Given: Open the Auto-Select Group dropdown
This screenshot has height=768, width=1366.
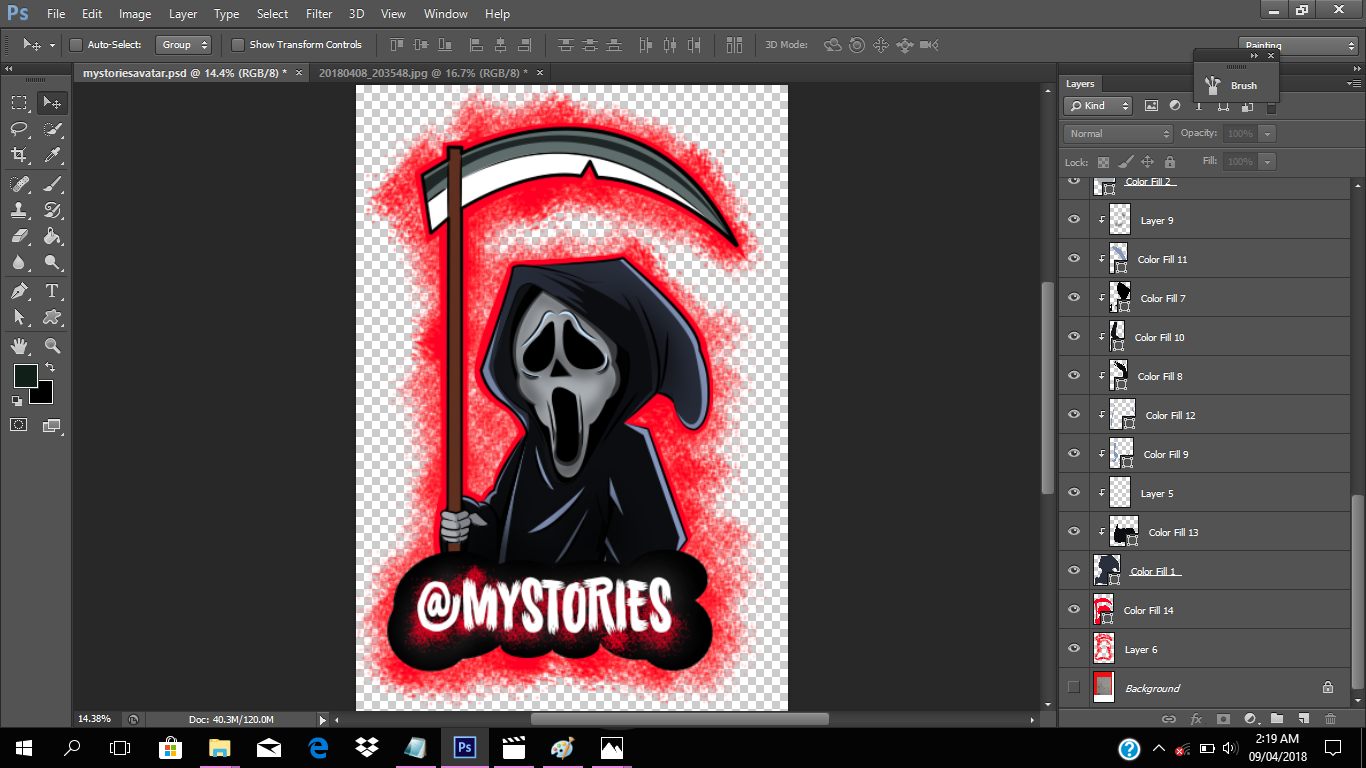Looking at the screenshot, I should 184,45.
